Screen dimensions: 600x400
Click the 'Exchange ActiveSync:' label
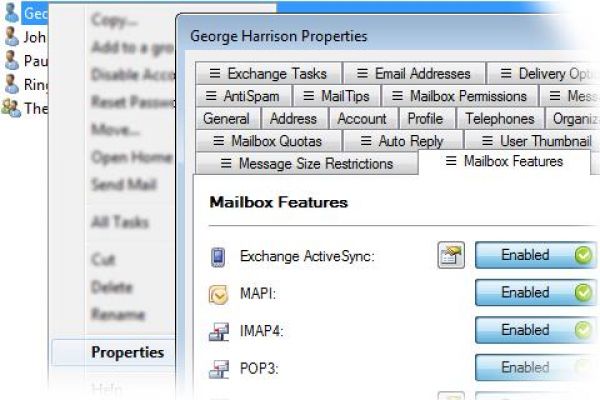pos(307,256)
